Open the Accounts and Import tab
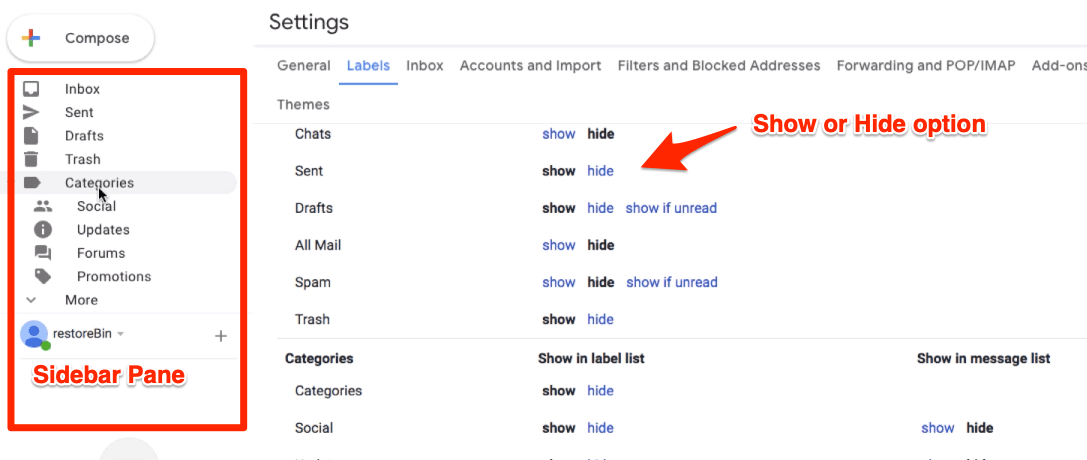Screen dimensions: 1087x460 tap(530, 66)
